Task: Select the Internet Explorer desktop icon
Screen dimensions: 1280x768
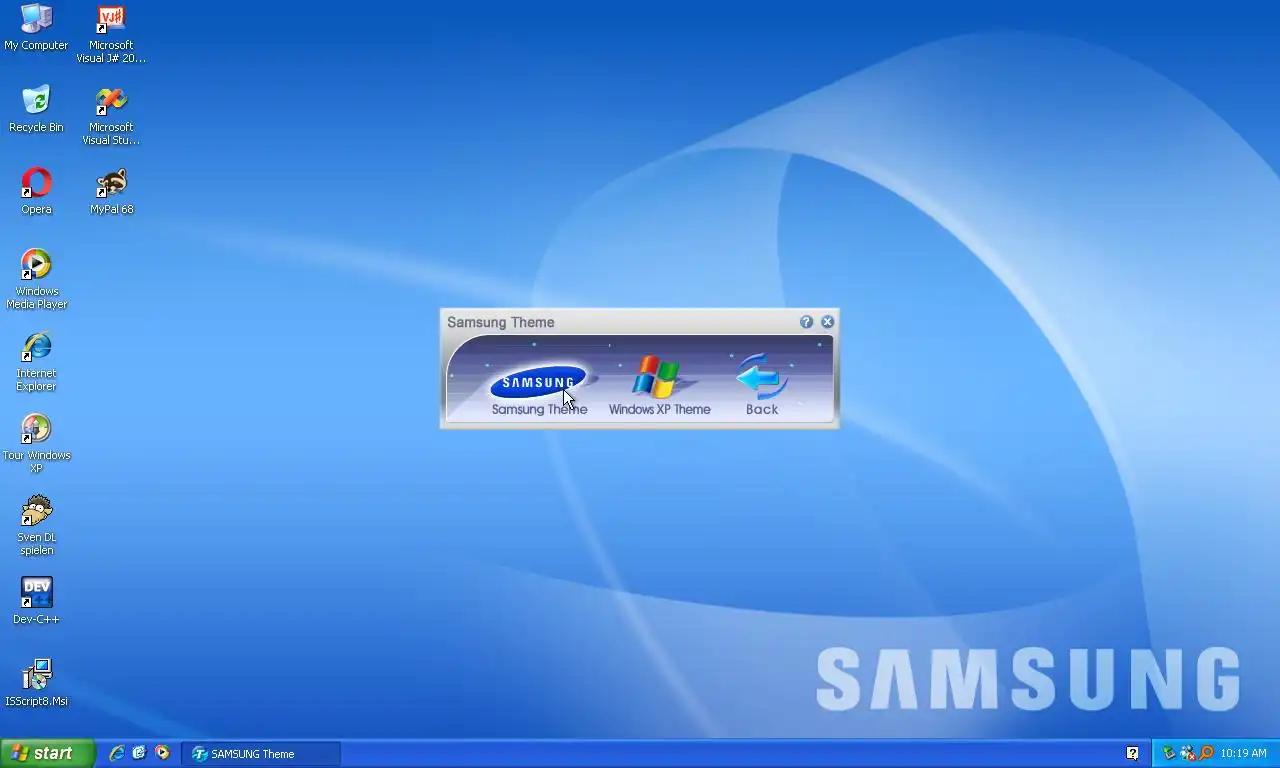Action: point(36,362)
